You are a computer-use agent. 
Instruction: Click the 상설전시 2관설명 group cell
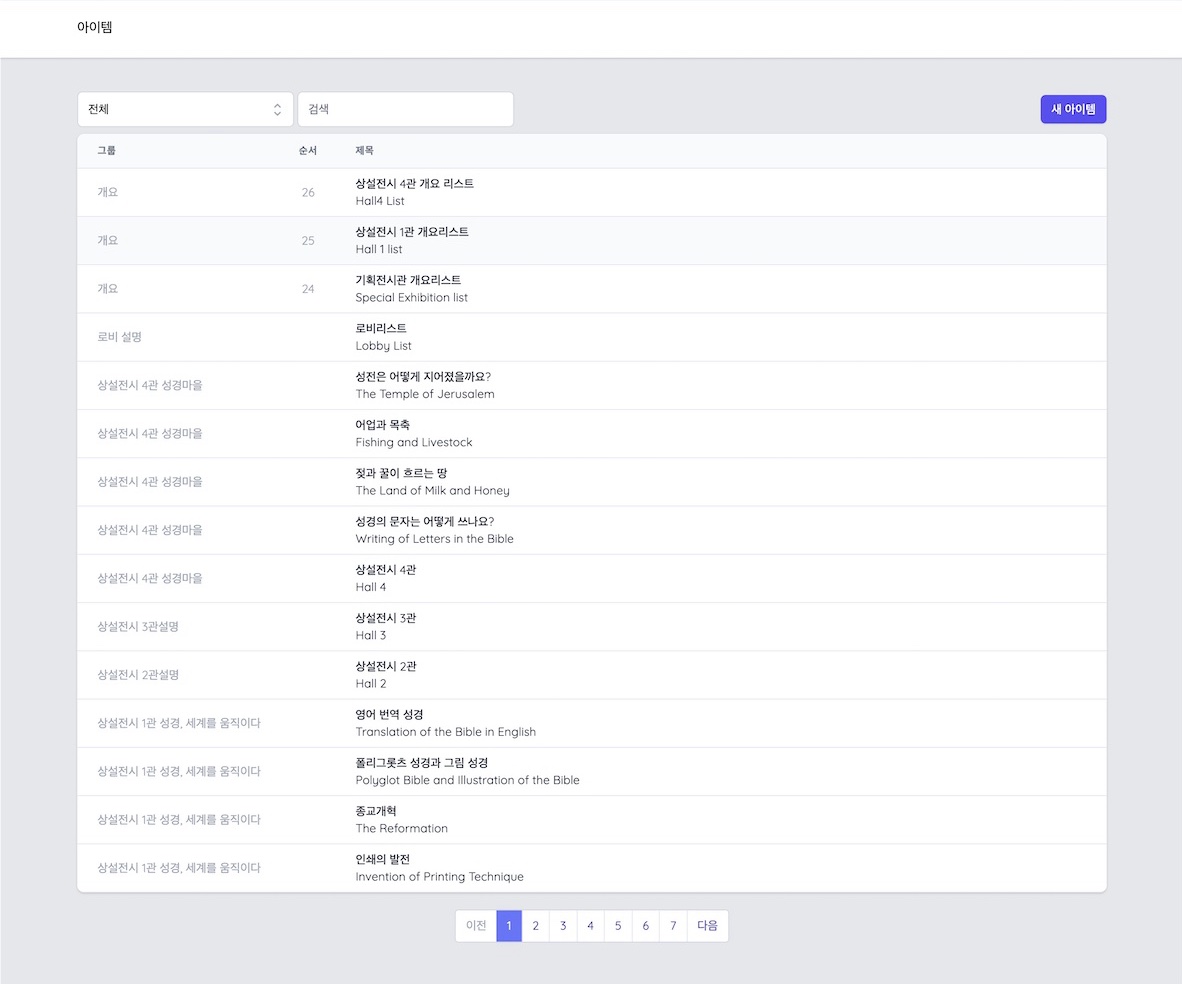tap(137, 675)
